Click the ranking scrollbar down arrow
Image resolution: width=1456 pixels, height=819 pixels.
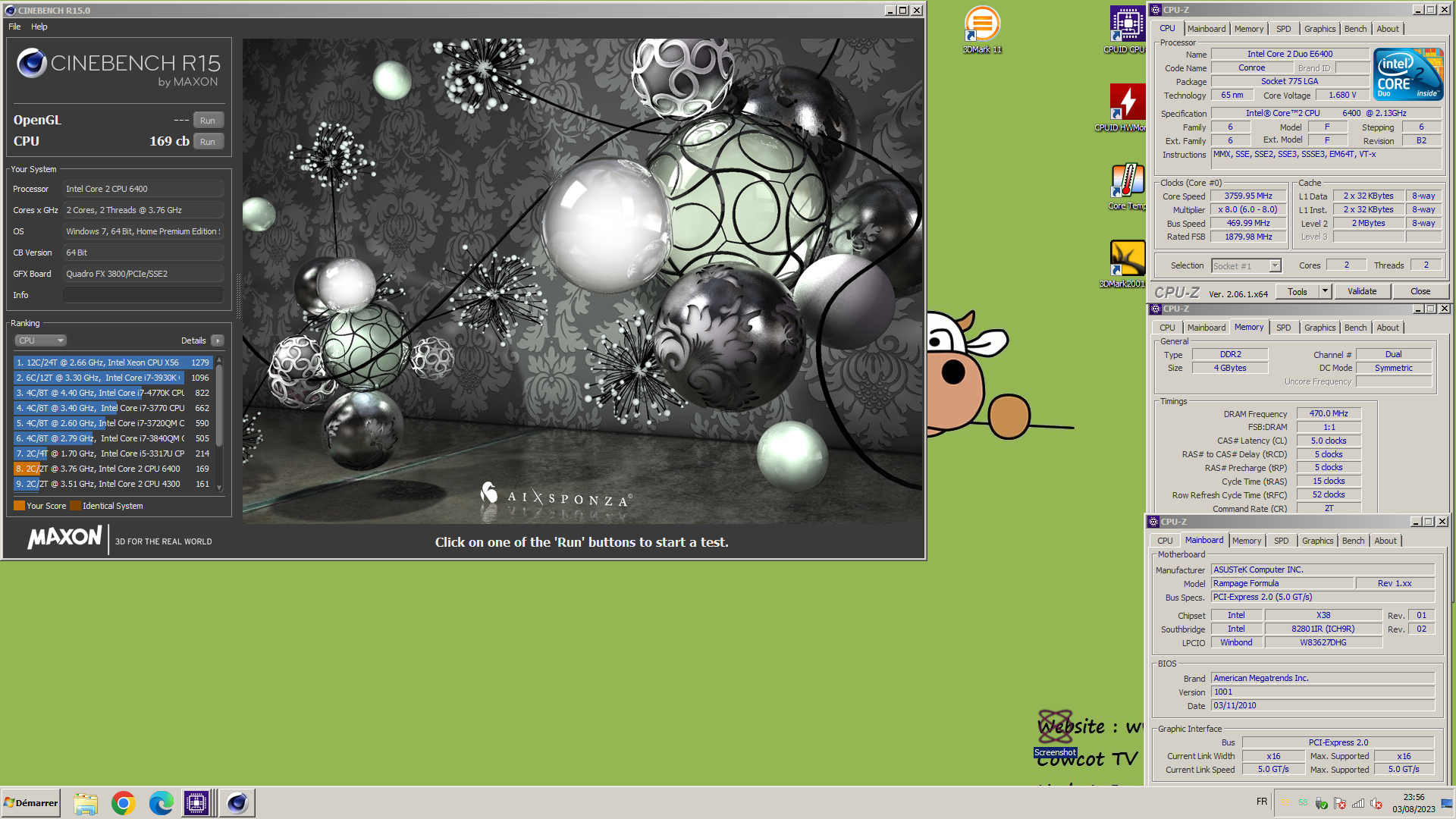click(x=219, y=488)
